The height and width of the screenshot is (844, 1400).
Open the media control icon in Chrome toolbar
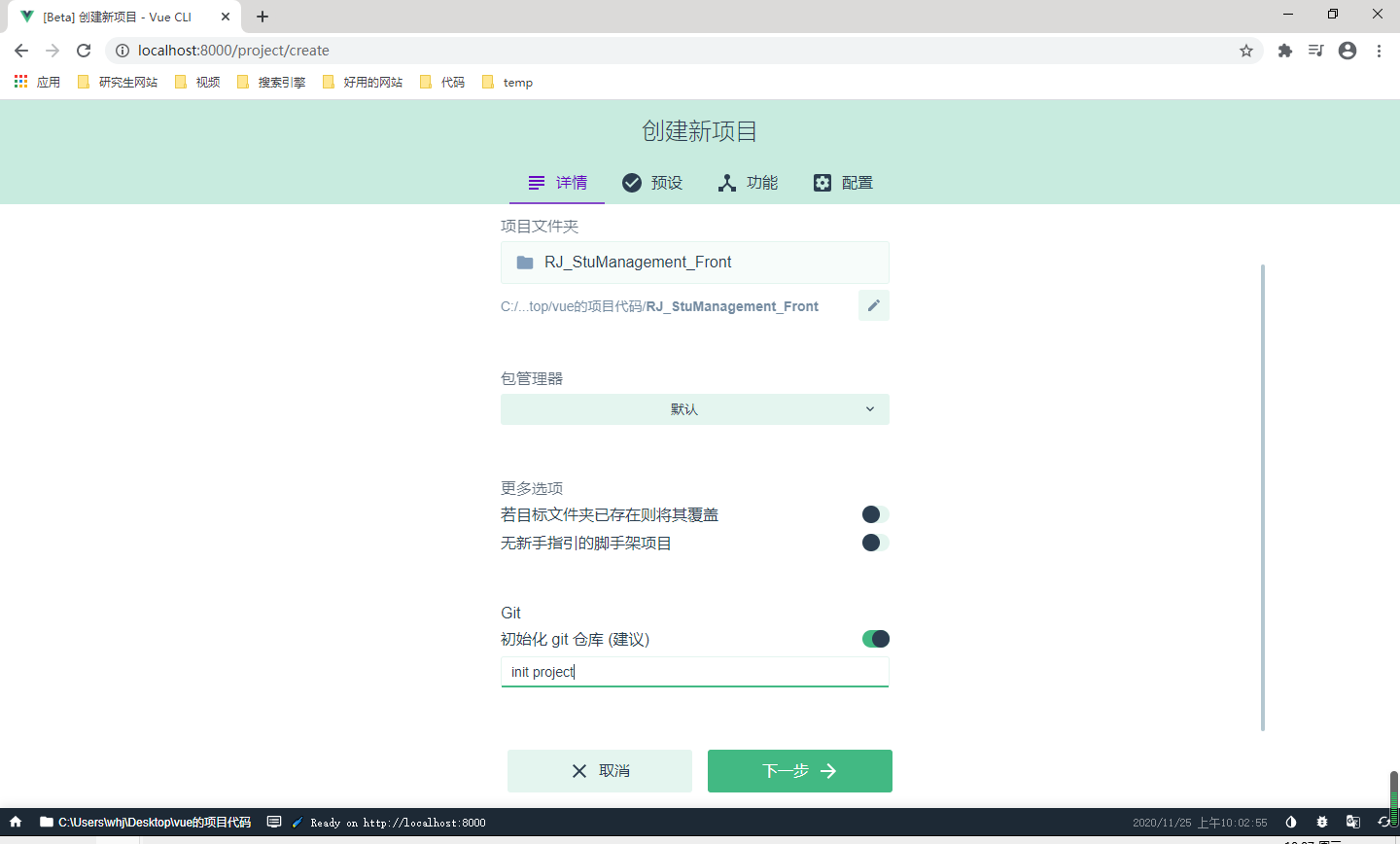1316,51
